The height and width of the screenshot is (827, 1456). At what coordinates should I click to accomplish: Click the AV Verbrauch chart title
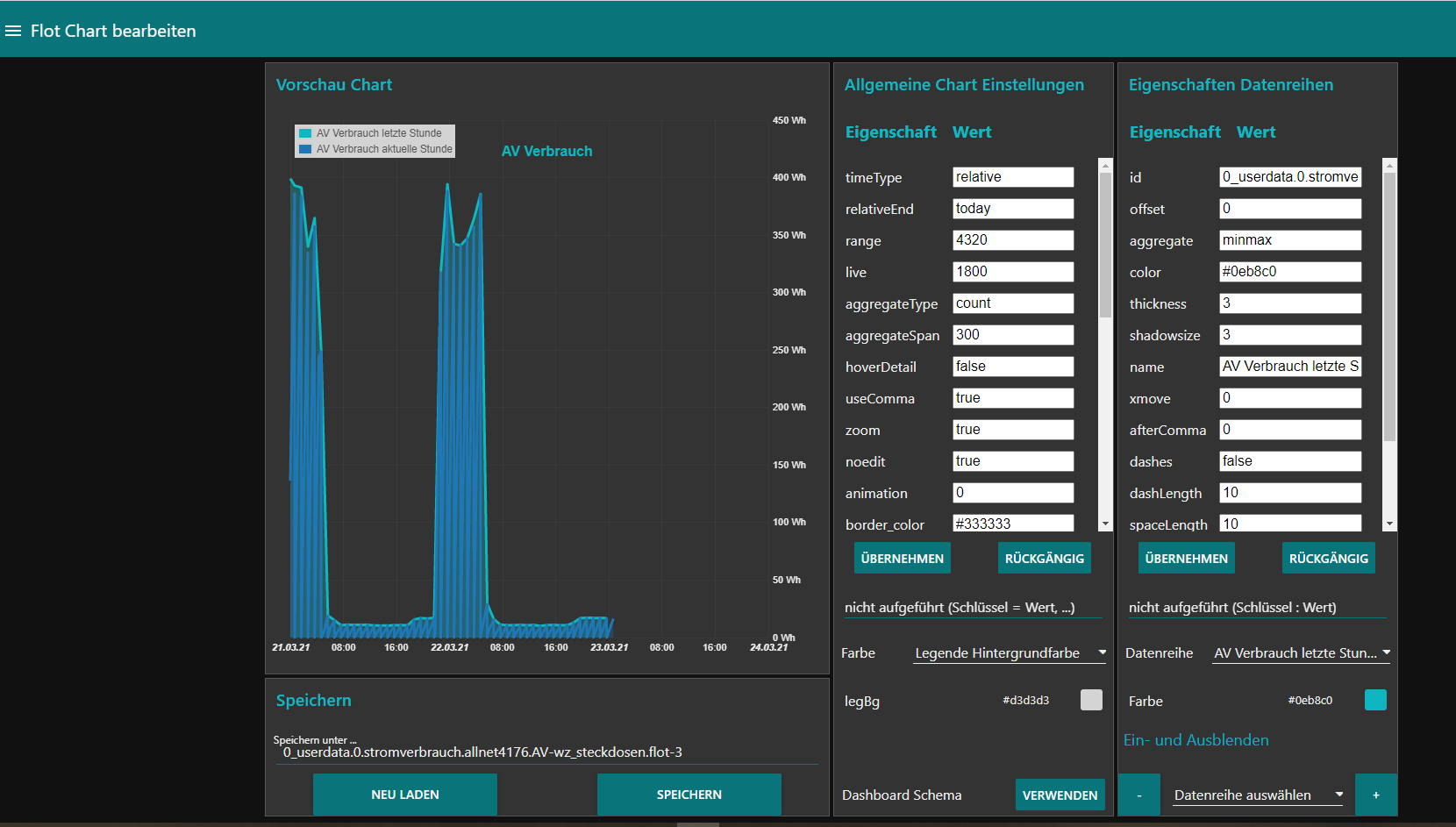[546, 151]
